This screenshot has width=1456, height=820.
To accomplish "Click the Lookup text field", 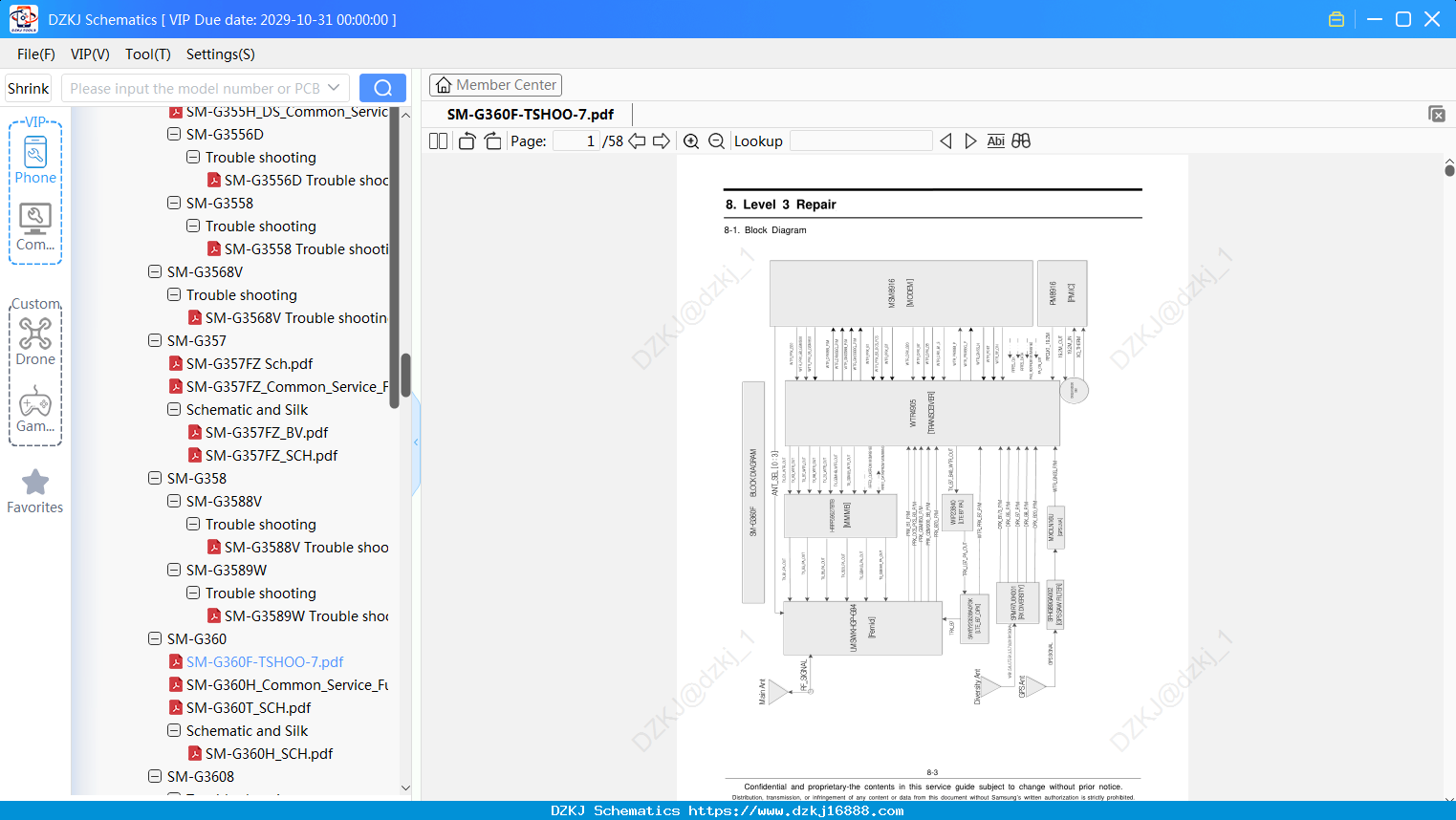I will point(861,141).
